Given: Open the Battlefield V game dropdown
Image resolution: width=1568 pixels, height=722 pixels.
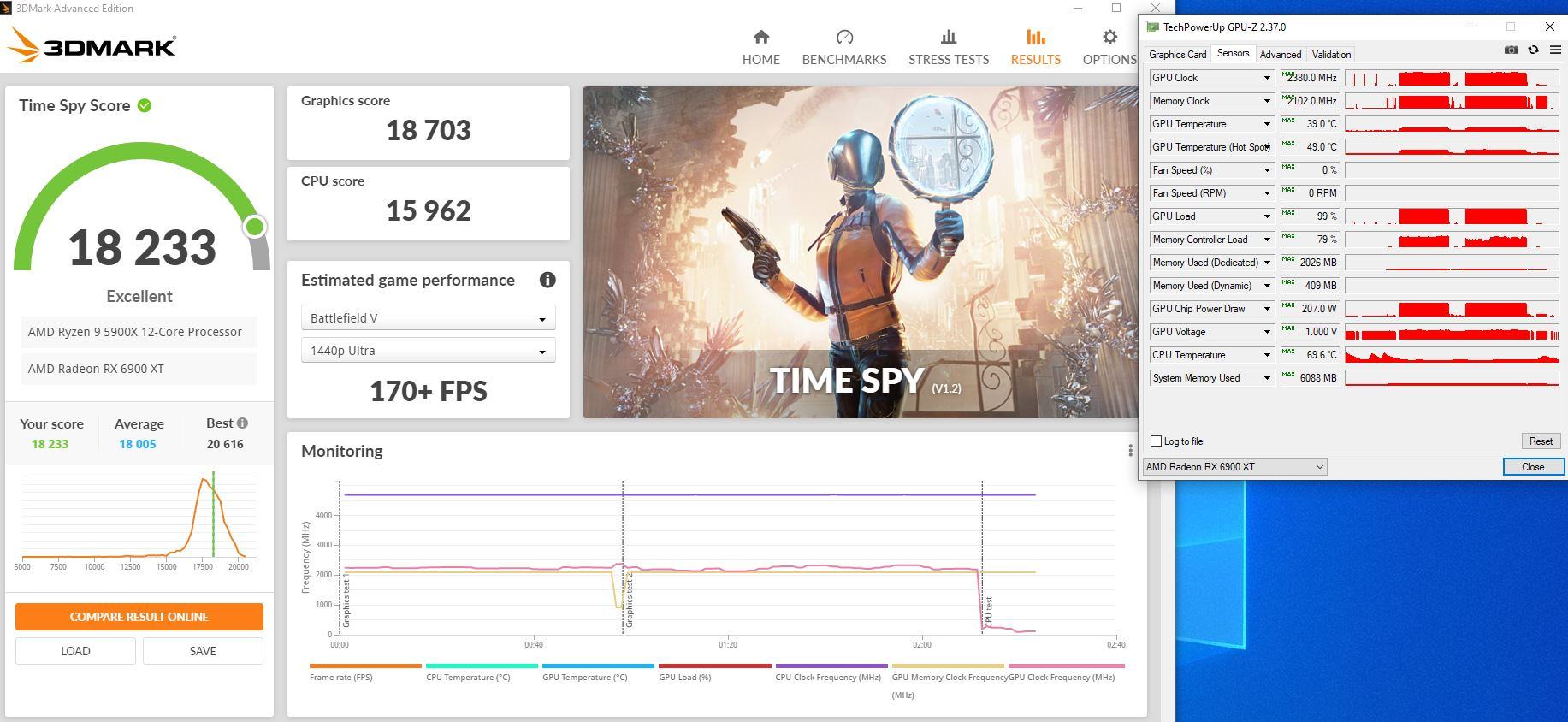Looking at the screenshot, I should pyautogui.click(x=428, y=318).
